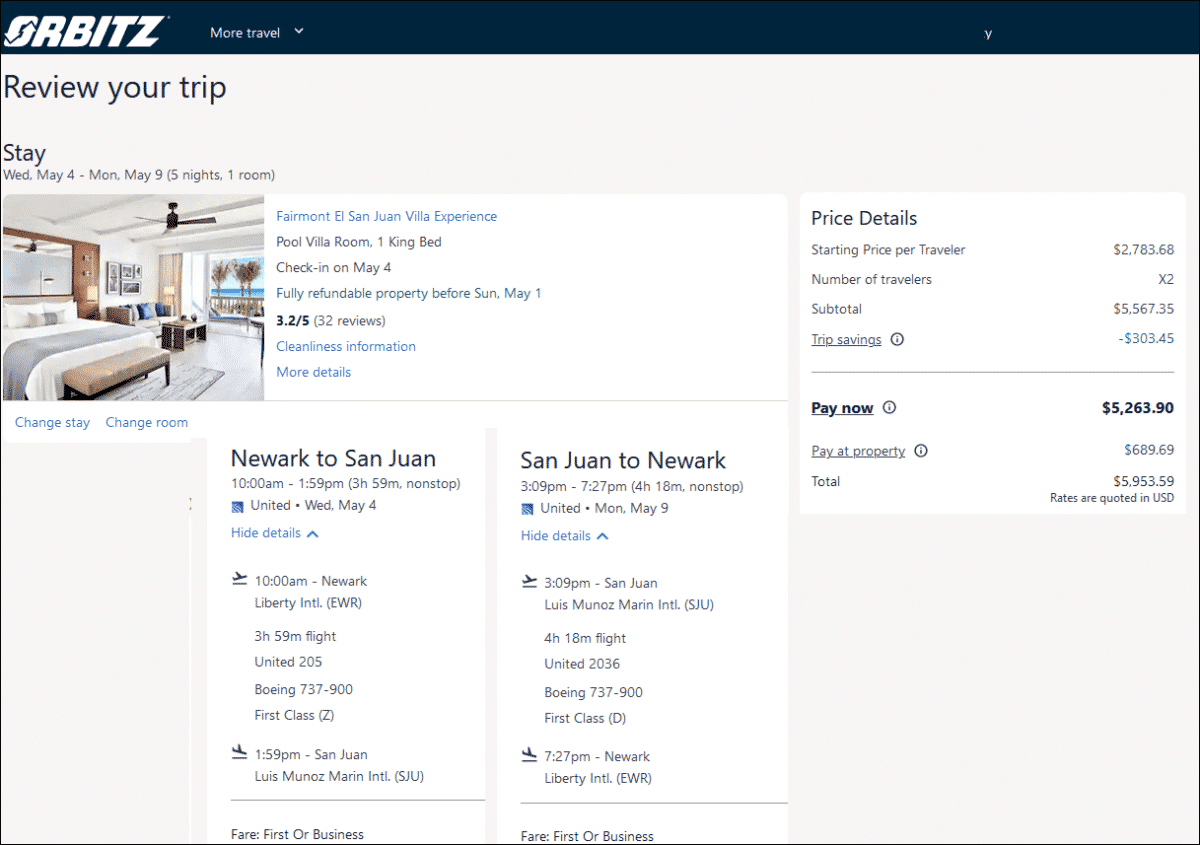Screen dimensions: 1200x845
Task: Click the Trip savings link
Action: point(846,339)
